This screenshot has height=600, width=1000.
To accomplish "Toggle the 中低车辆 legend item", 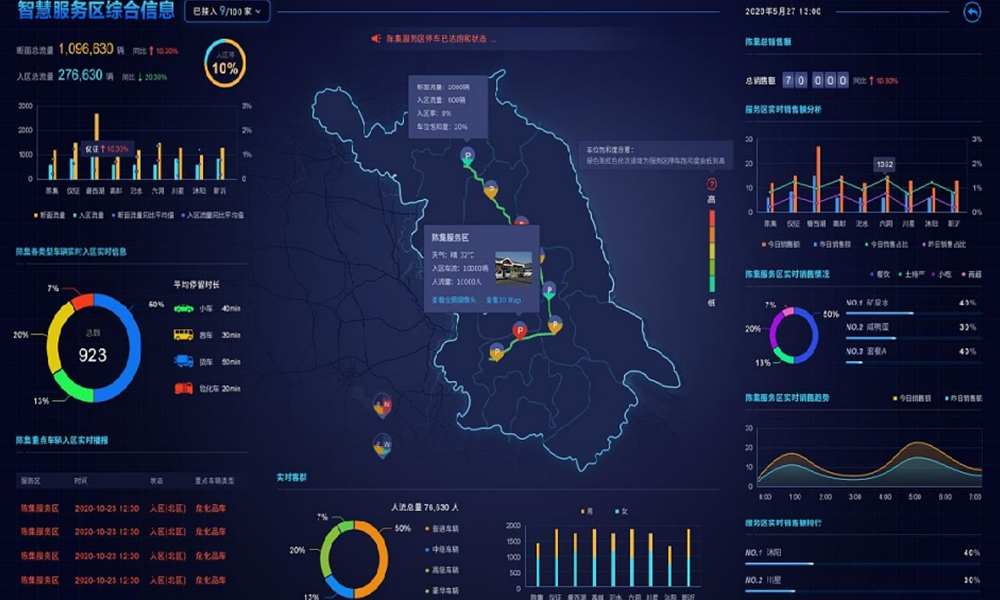I will (x=442, y=550).
